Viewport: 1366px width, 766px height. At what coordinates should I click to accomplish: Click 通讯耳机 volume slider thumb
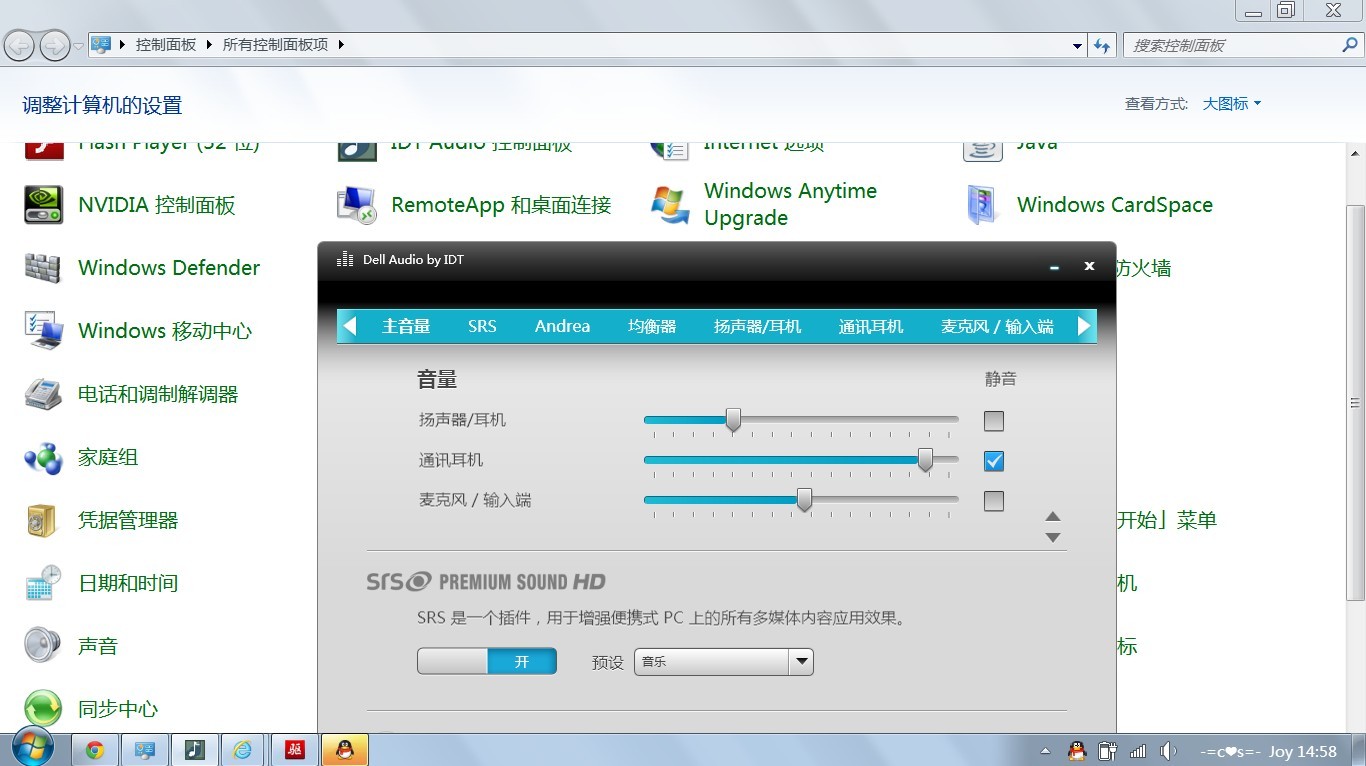click(925, 460)
